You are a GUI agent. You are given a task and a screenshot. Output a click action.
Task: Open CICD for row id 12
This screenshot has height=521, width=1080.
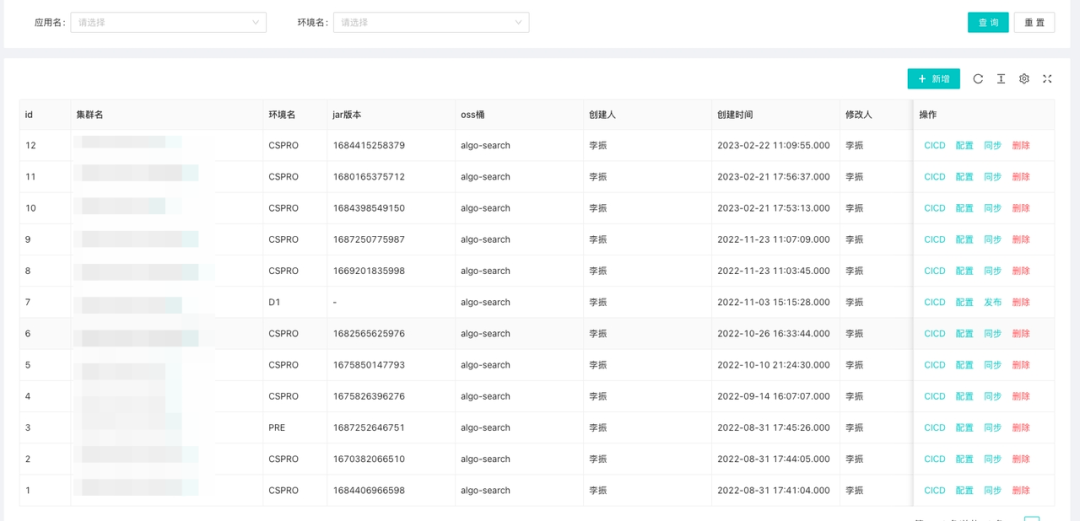[x=934, y=145]
